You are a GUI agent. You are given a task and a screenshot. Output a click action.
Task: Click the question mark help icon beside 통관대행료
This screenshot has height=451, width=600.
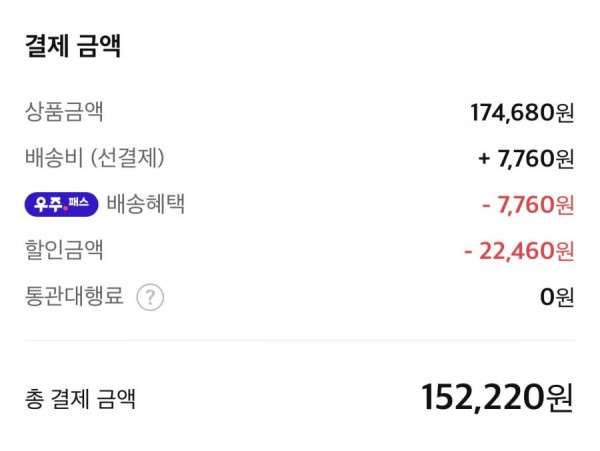[150, 297]
